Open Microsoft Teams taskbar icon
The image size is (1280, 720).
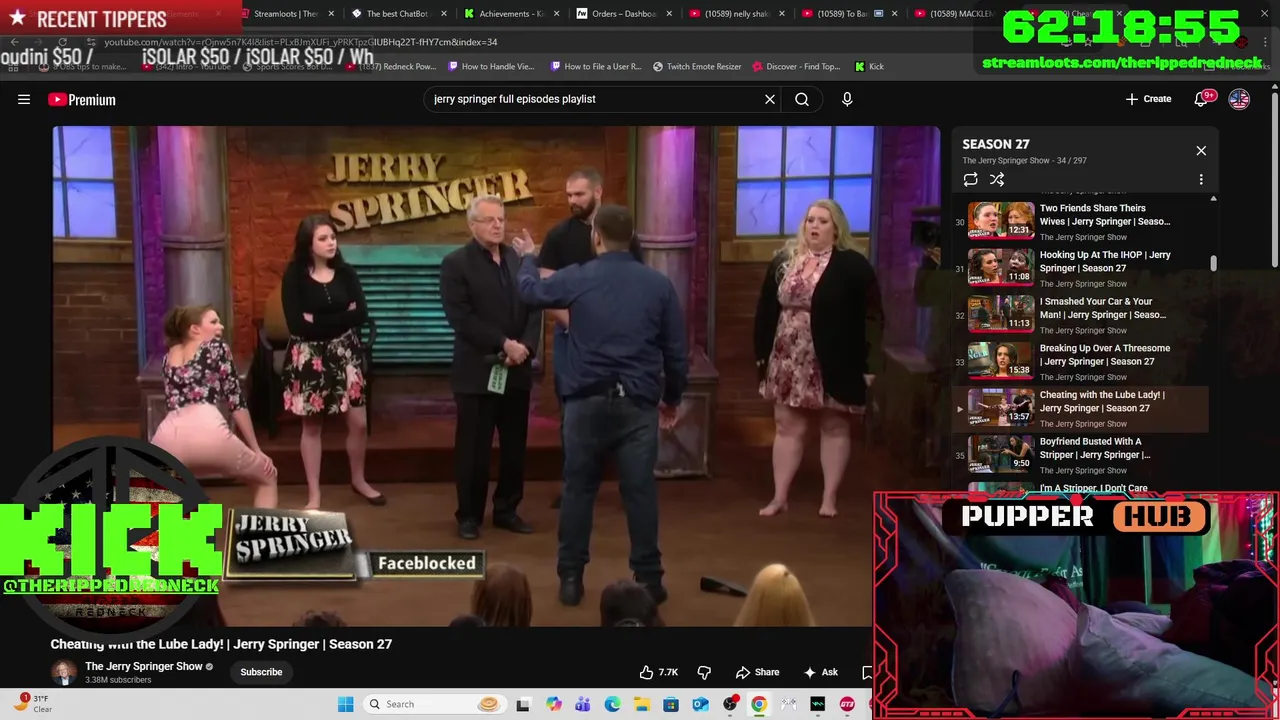click(x=583, y=704)
